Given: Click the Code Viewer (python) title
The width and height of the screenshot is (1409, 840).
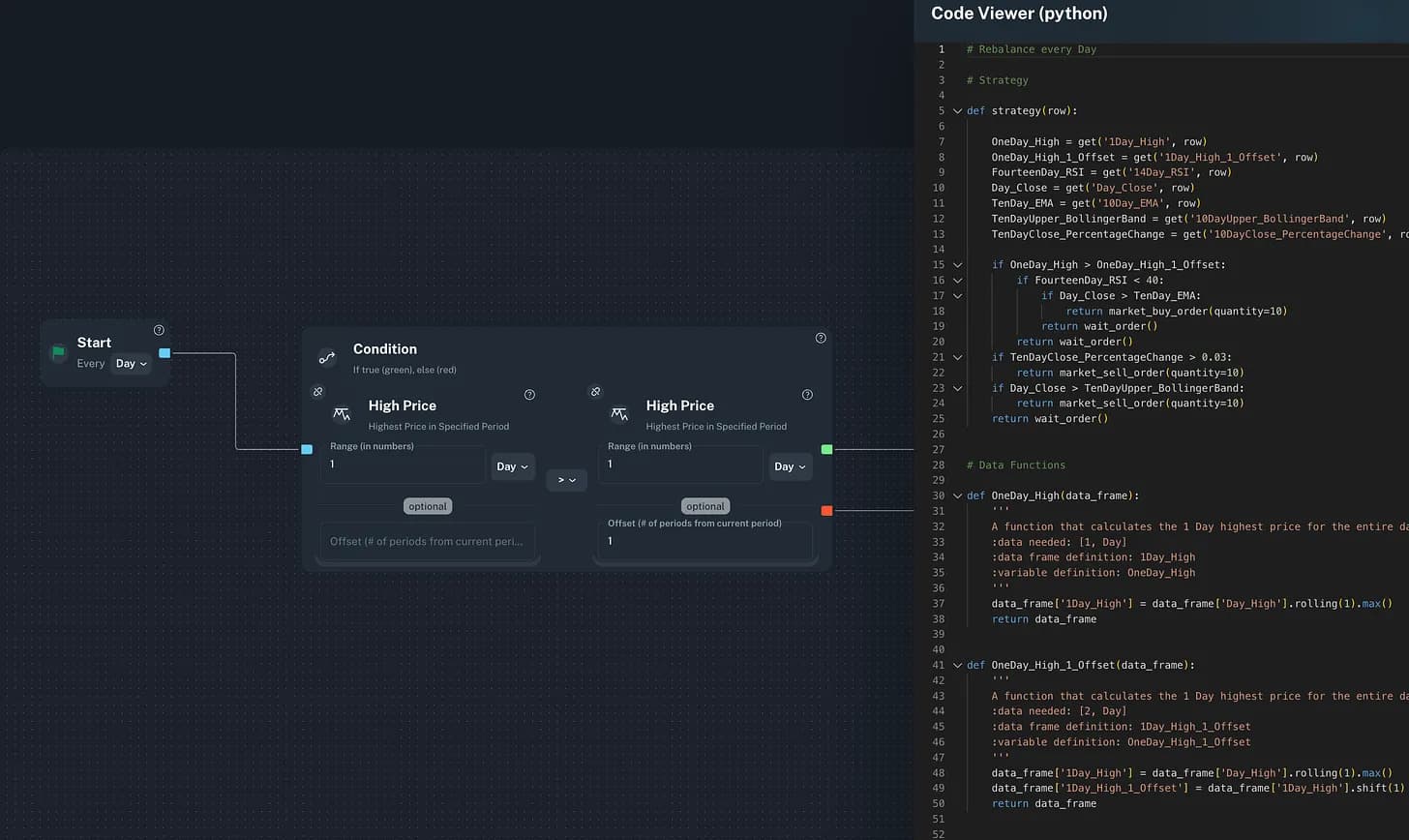Looking at the screenshot, I should pyautogui.click(x=1019, y=14).
